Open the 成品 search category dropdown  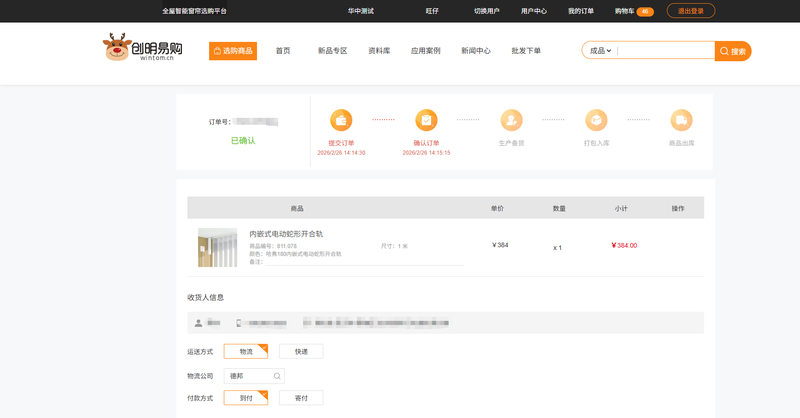click(x=601, y=51)
